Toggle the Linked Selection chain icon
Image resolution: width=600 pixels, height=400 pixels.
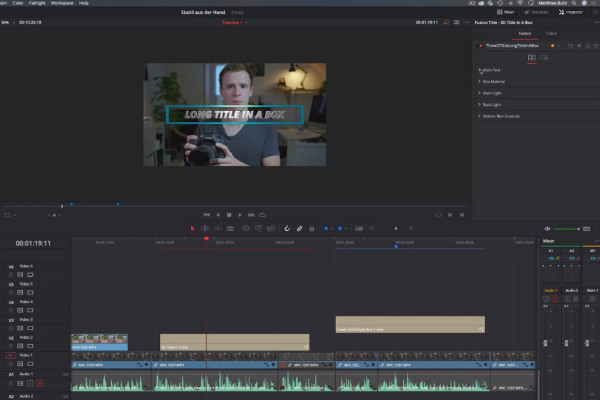pyautogui.click(x=300, y=229)
